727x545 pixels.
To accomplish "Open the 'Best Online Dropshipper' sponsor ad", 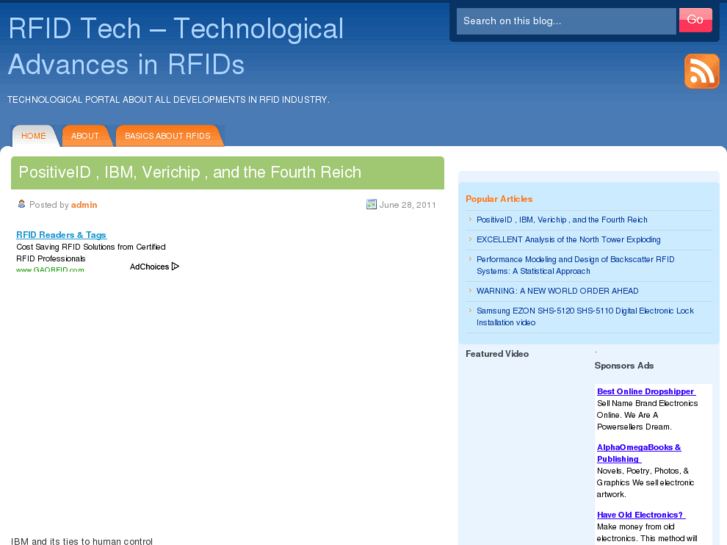I will click(x=646, y=391).
